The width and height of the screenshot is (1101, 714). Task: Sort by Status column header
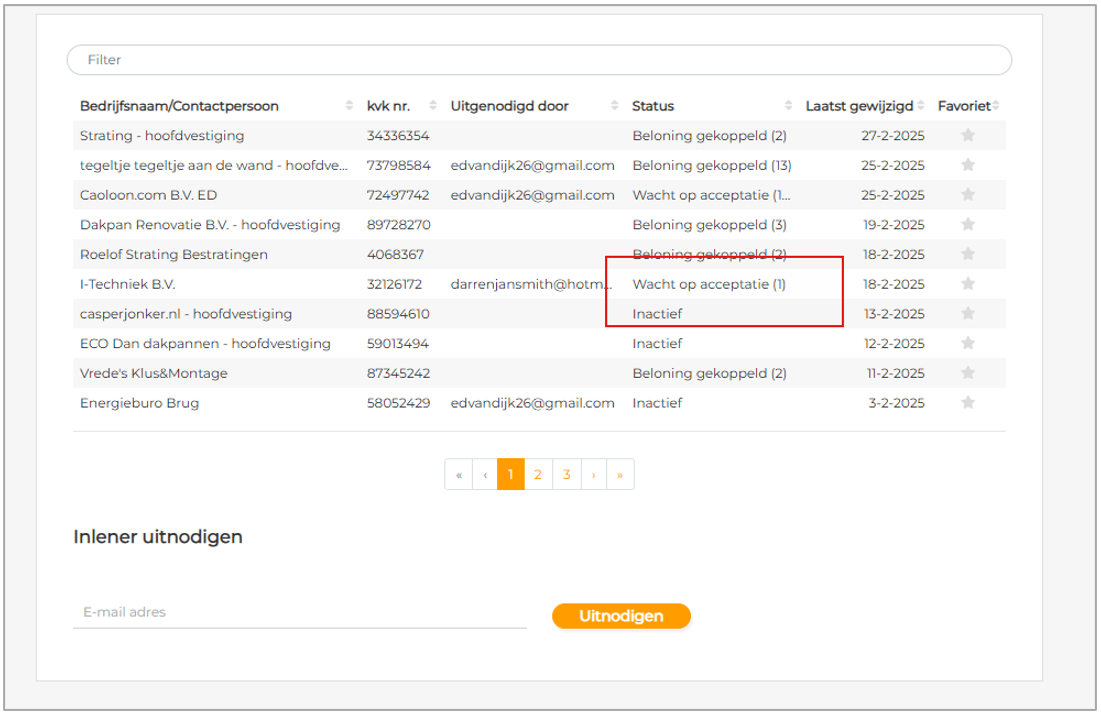click(x=653, y=106)
